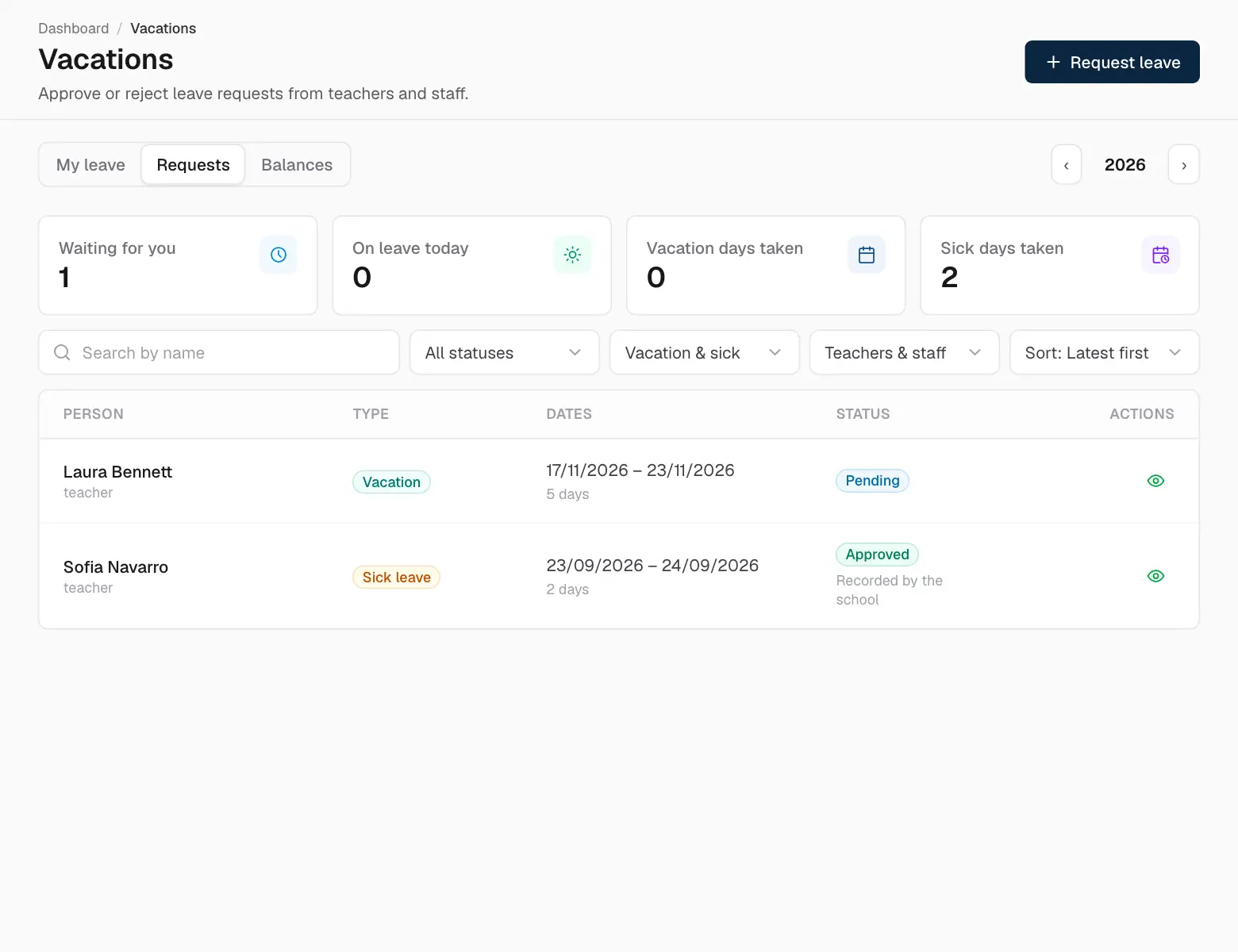This screenshot has width=1238, height=952.
Task: Click the calendar icon on Vacation days taken card
Action: tap(867, 255)
